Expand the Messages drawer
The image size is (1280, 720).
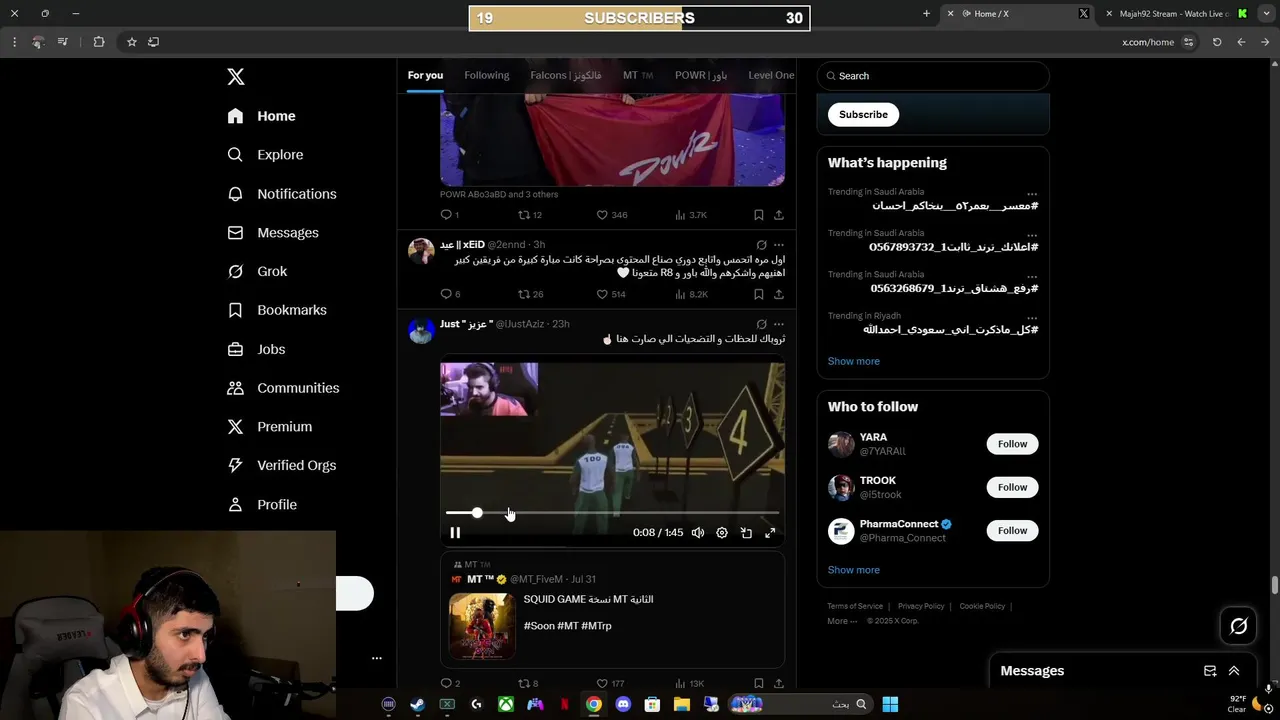click(1234, 671)
